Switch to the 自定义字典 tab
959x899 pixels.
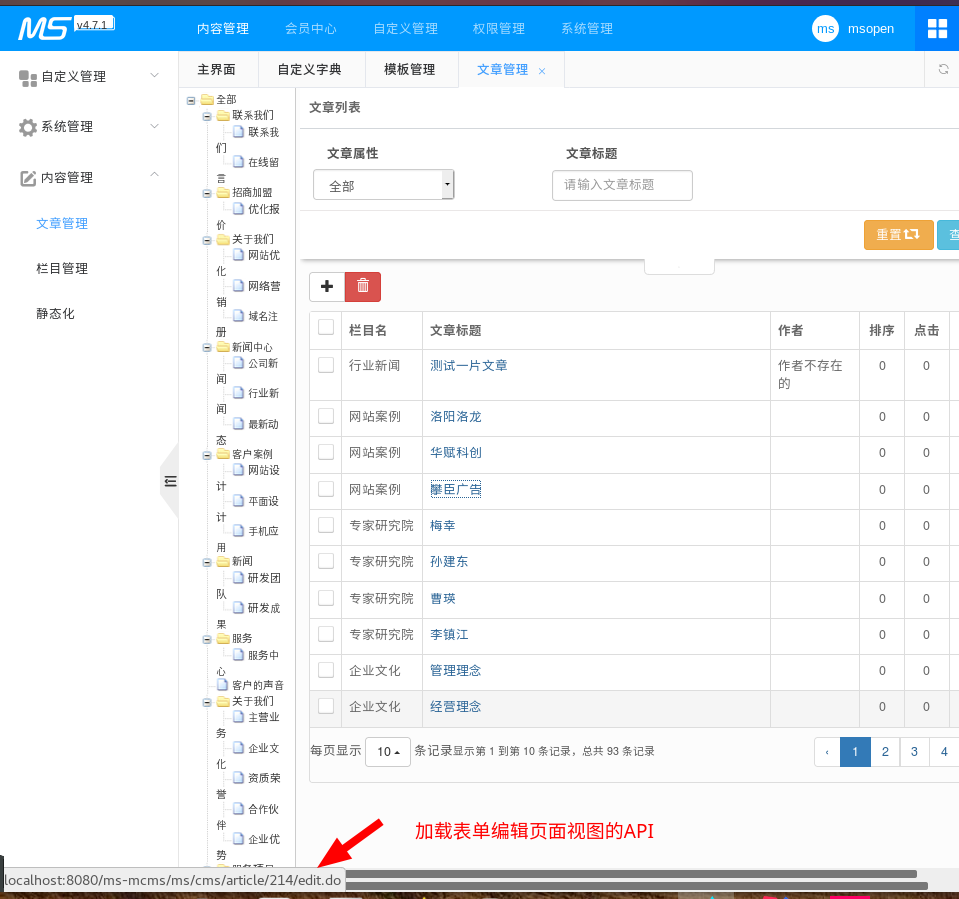tap(309, 70)
